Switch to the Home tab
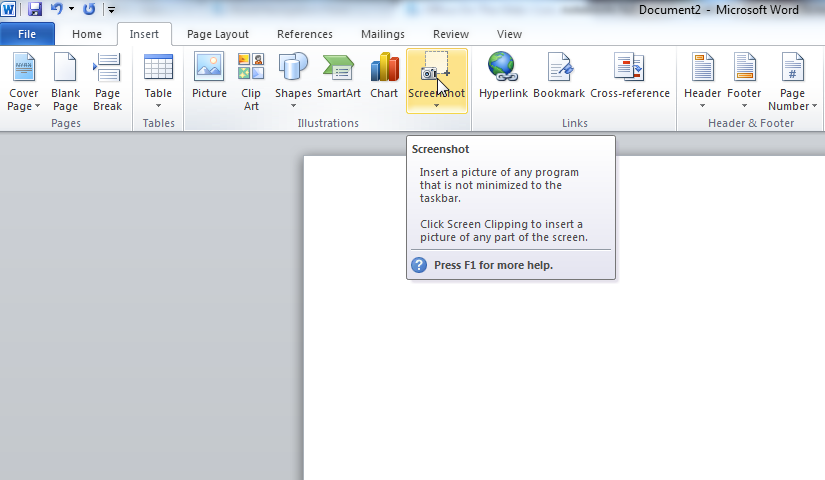 87,34
